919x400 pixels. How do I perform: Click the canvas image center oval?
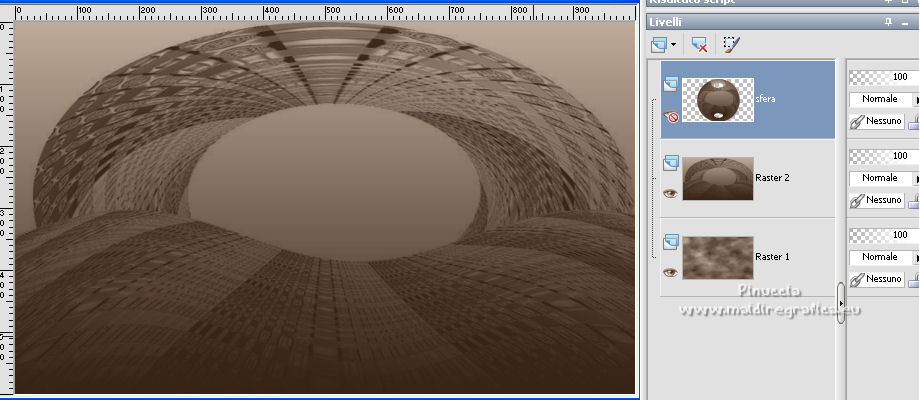[x=334, y=182]
